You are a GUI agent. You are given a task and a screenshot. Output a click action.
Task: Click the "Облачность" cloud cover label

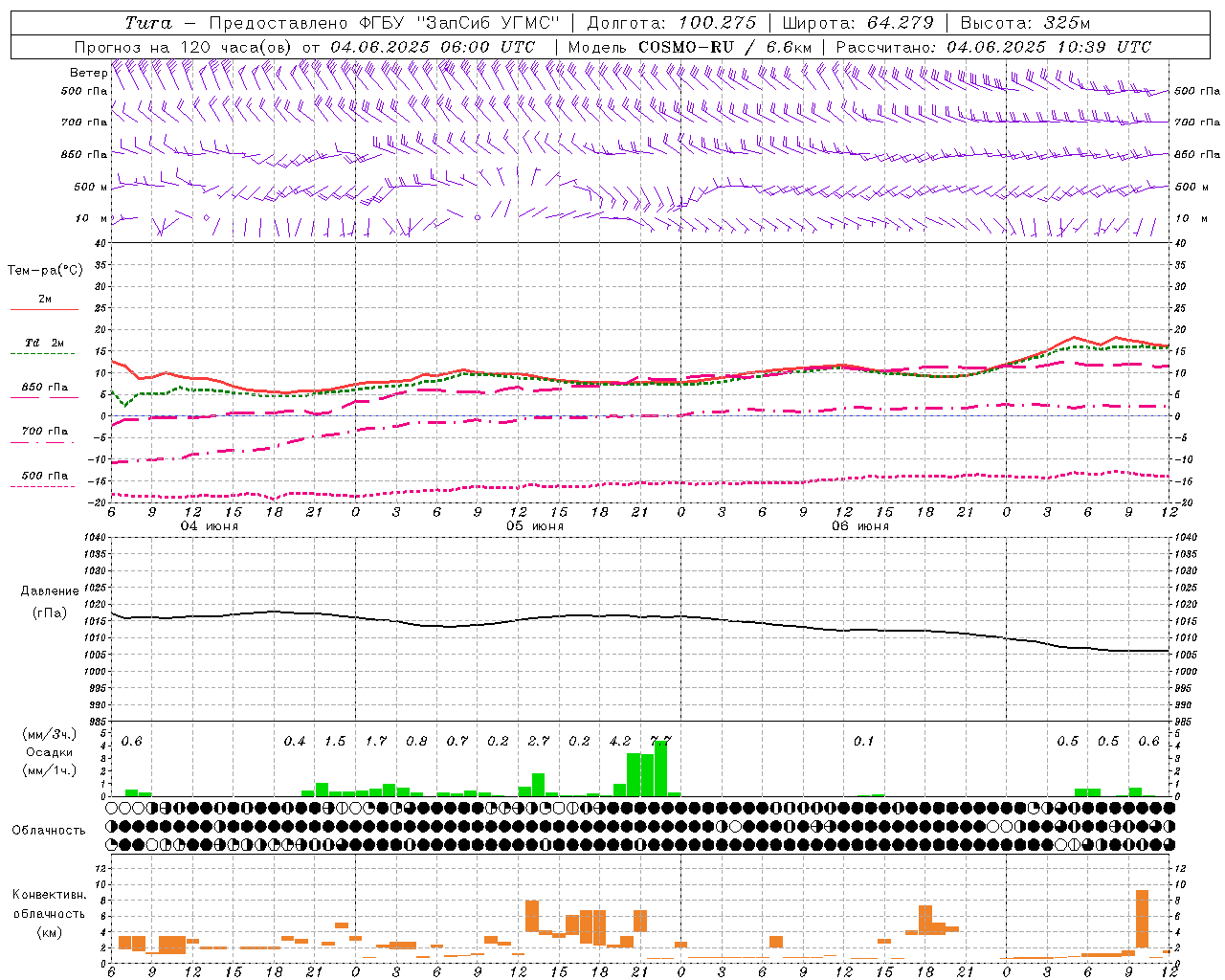coord(49,831)
